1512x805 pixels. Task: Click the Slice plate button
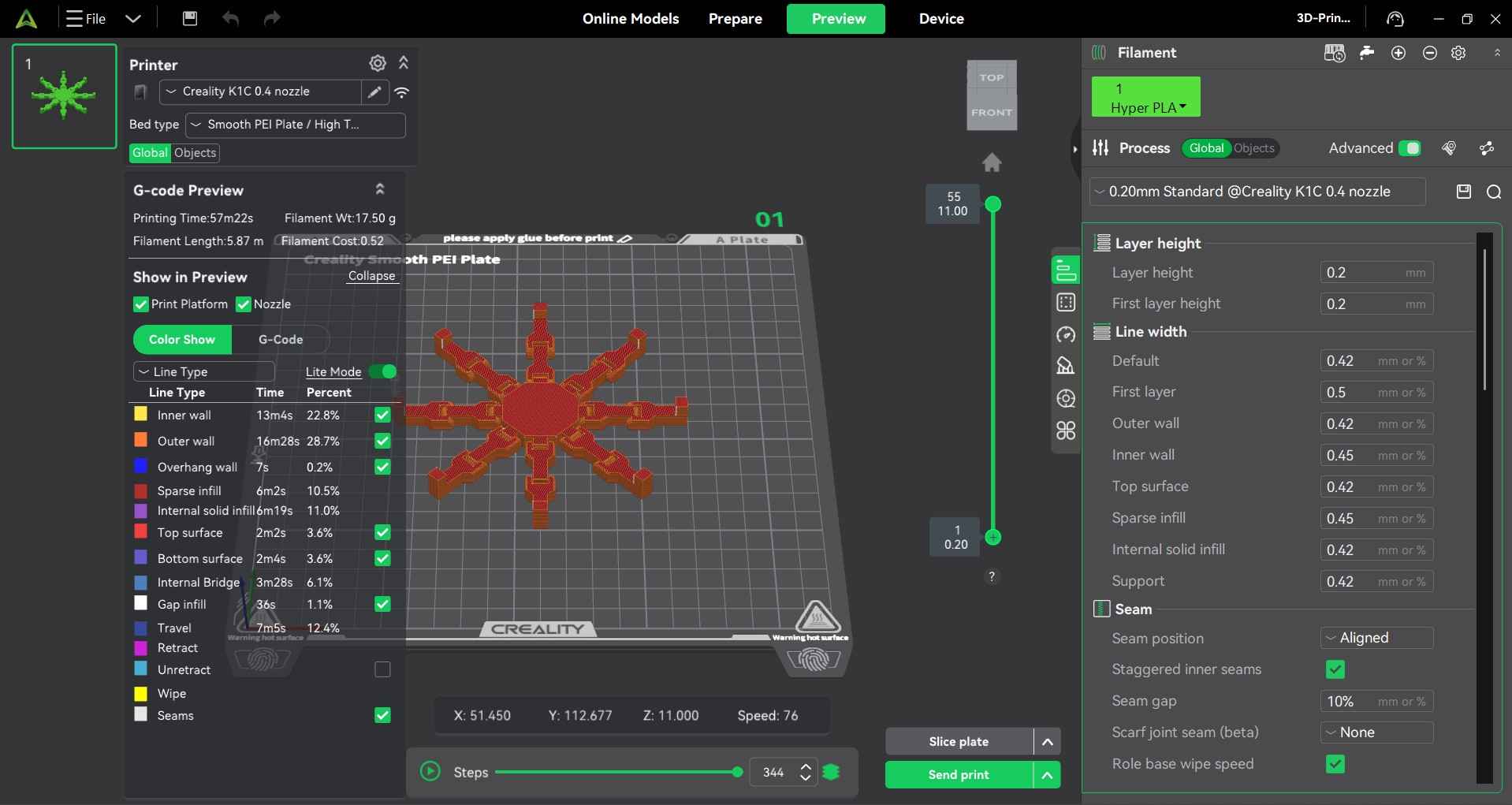point(959,742)
